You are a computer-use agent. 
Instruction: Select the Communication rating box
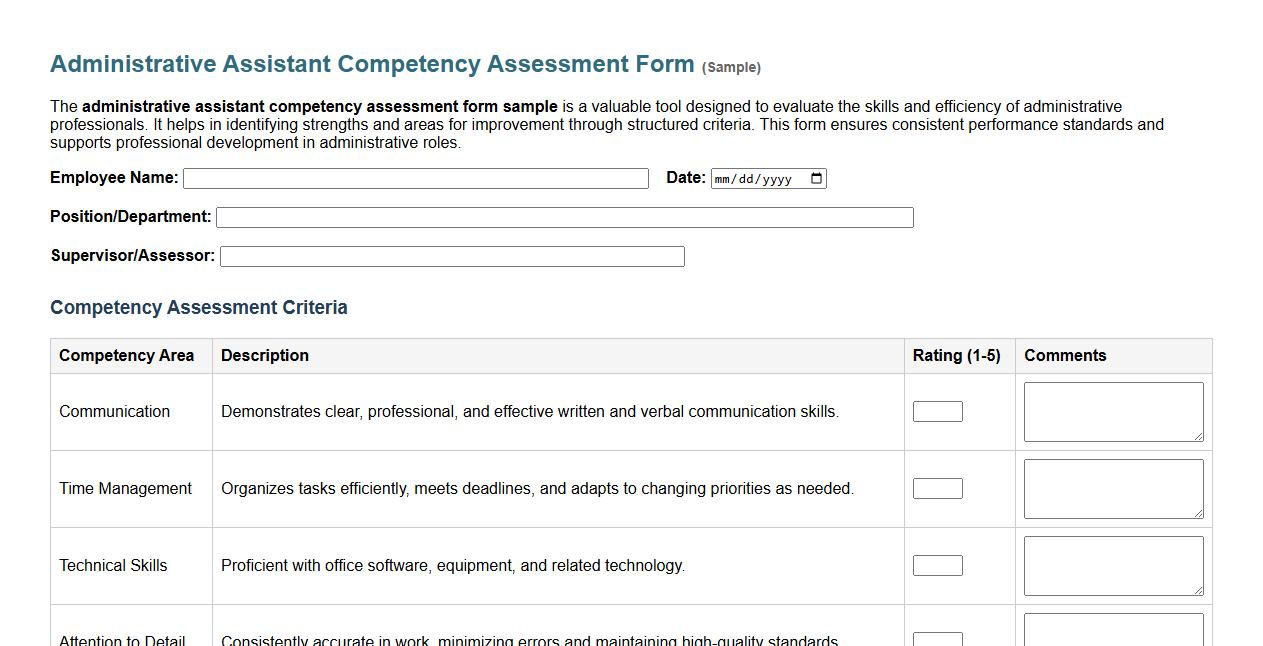[x=937, y=410]
